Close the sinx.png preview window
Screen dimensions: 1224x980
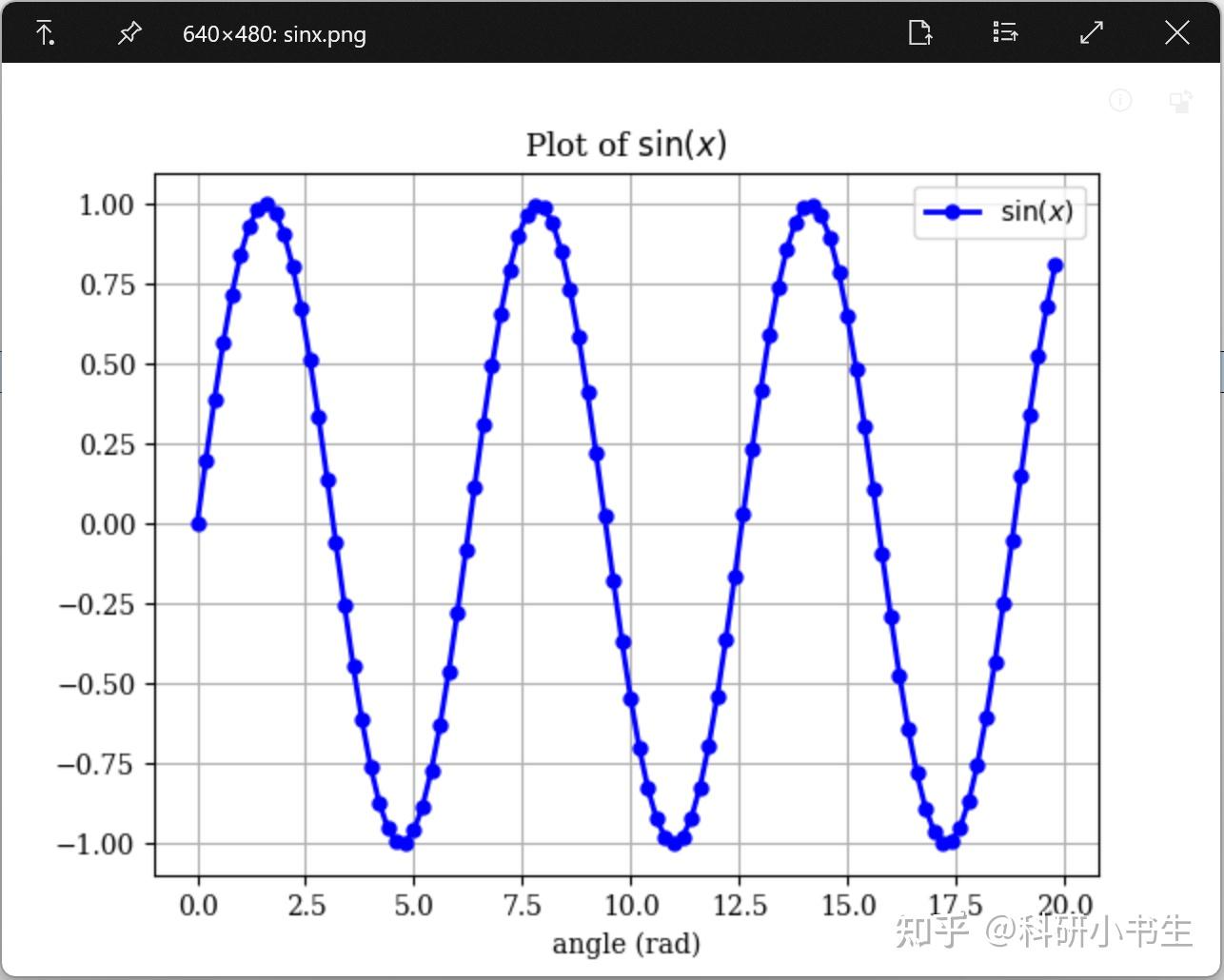pos(1176,32)
